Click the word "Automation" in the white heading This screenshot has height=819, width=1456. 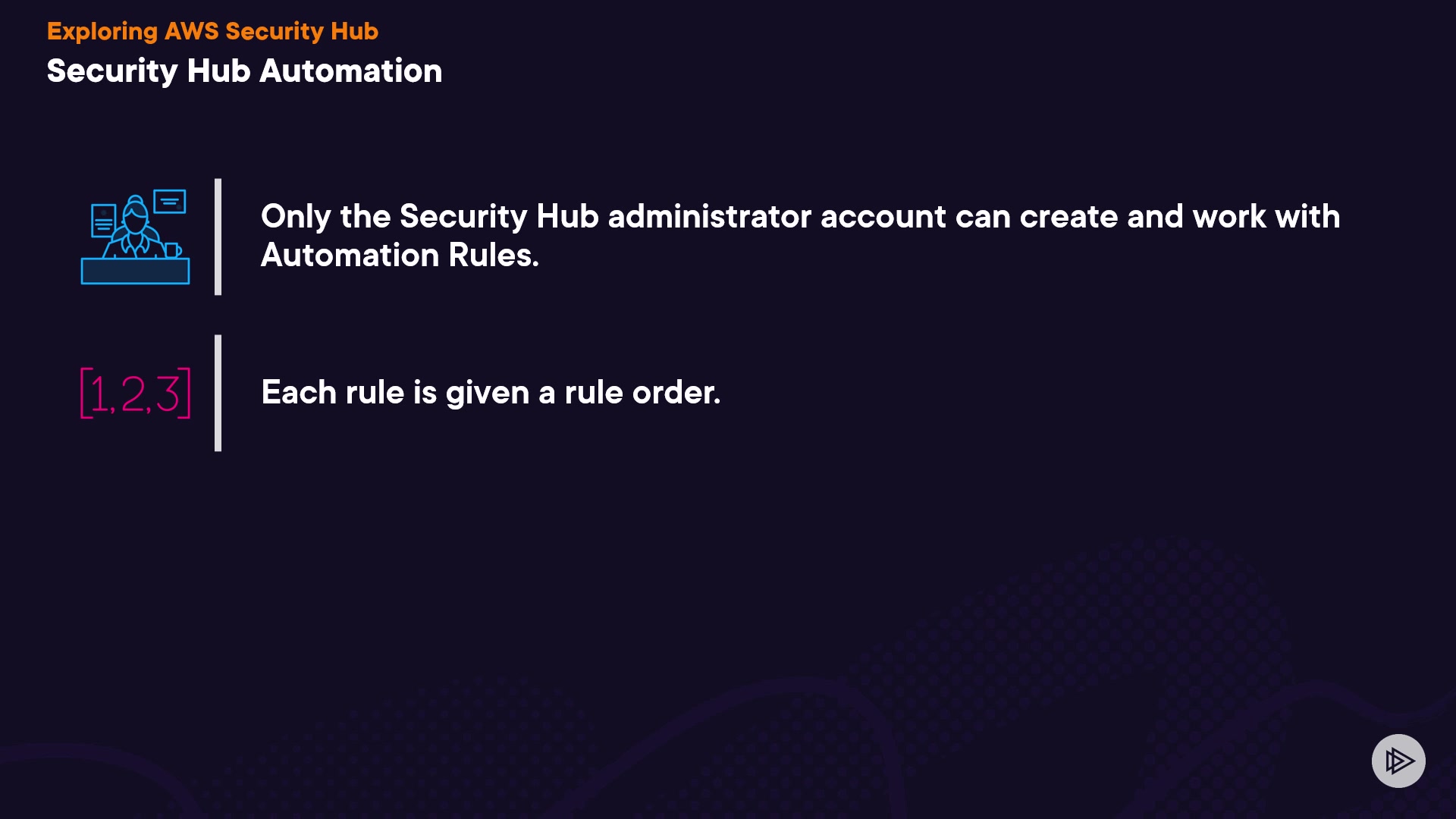350,71
